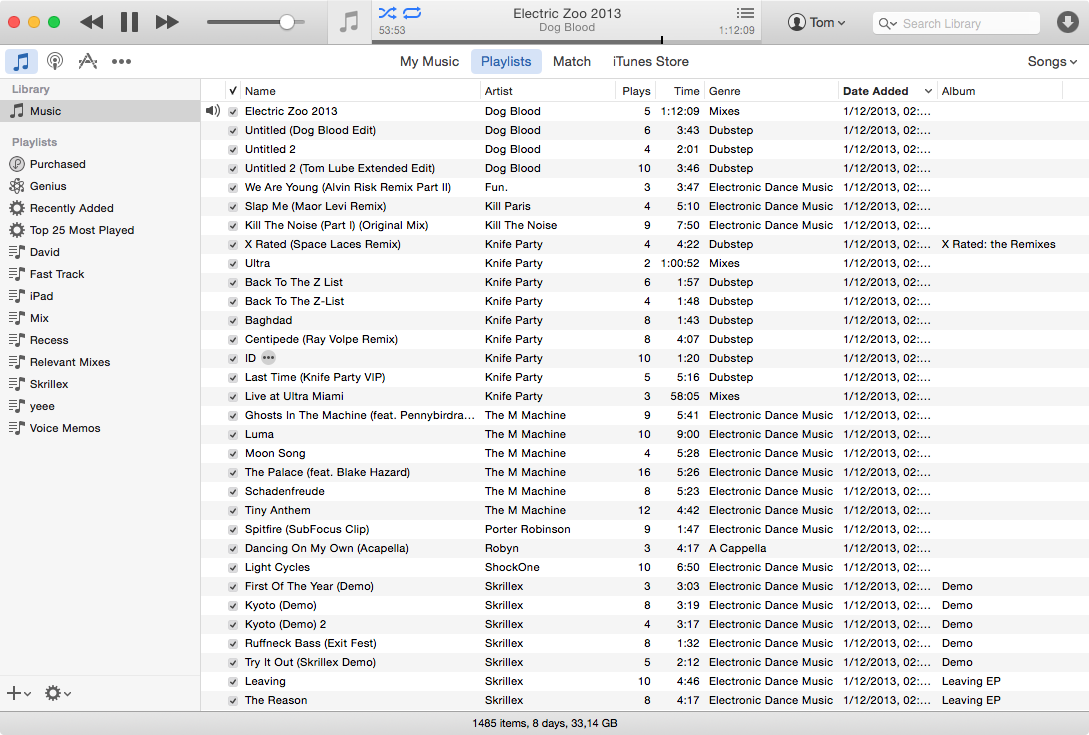This screenshot has height=735, width=1089.
Task: Click the checkmark column header
Action: (x=233, y=91)
